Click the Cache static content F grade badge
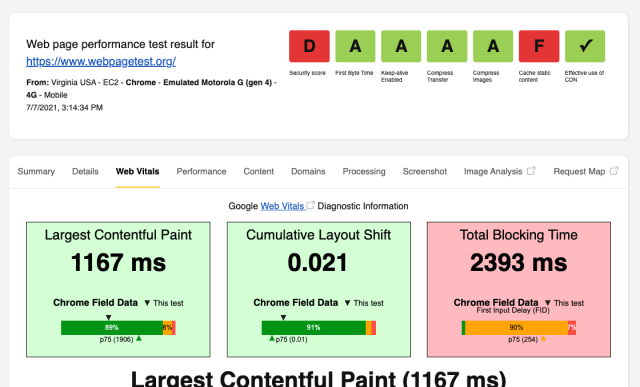Viewport: 640px width, 387px height. (539, 46)
